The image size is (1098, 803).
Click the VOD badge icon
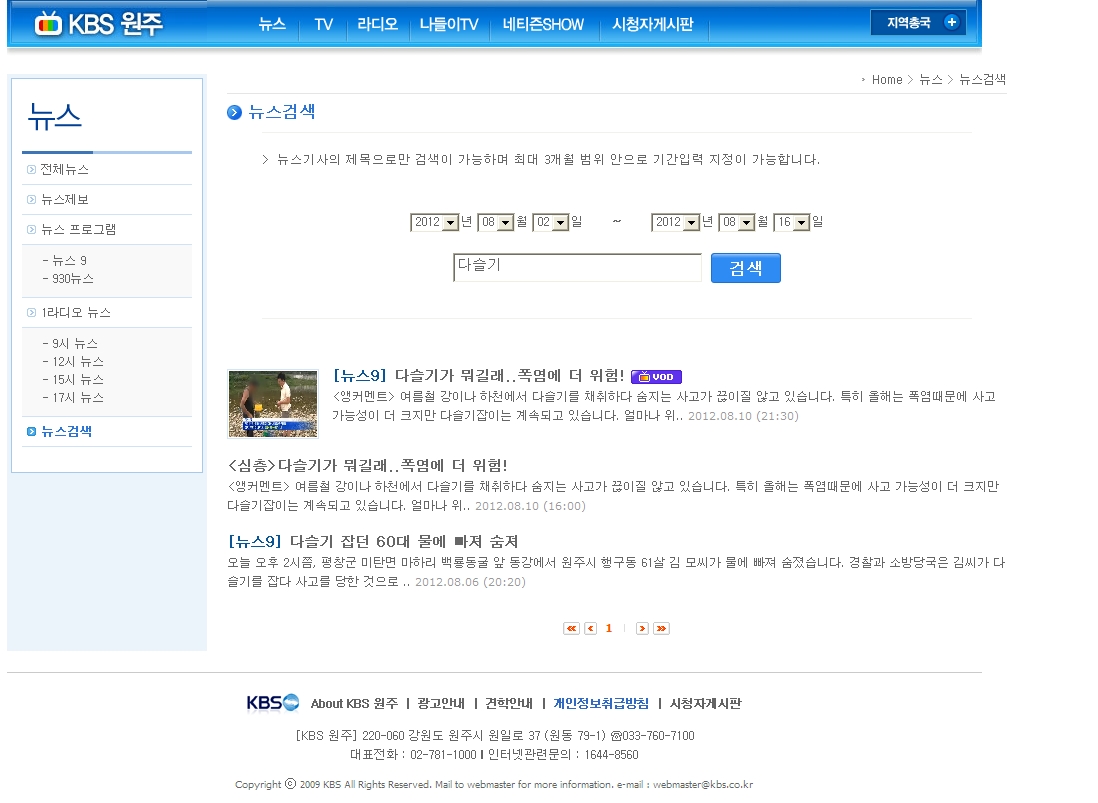click(656, 377)
